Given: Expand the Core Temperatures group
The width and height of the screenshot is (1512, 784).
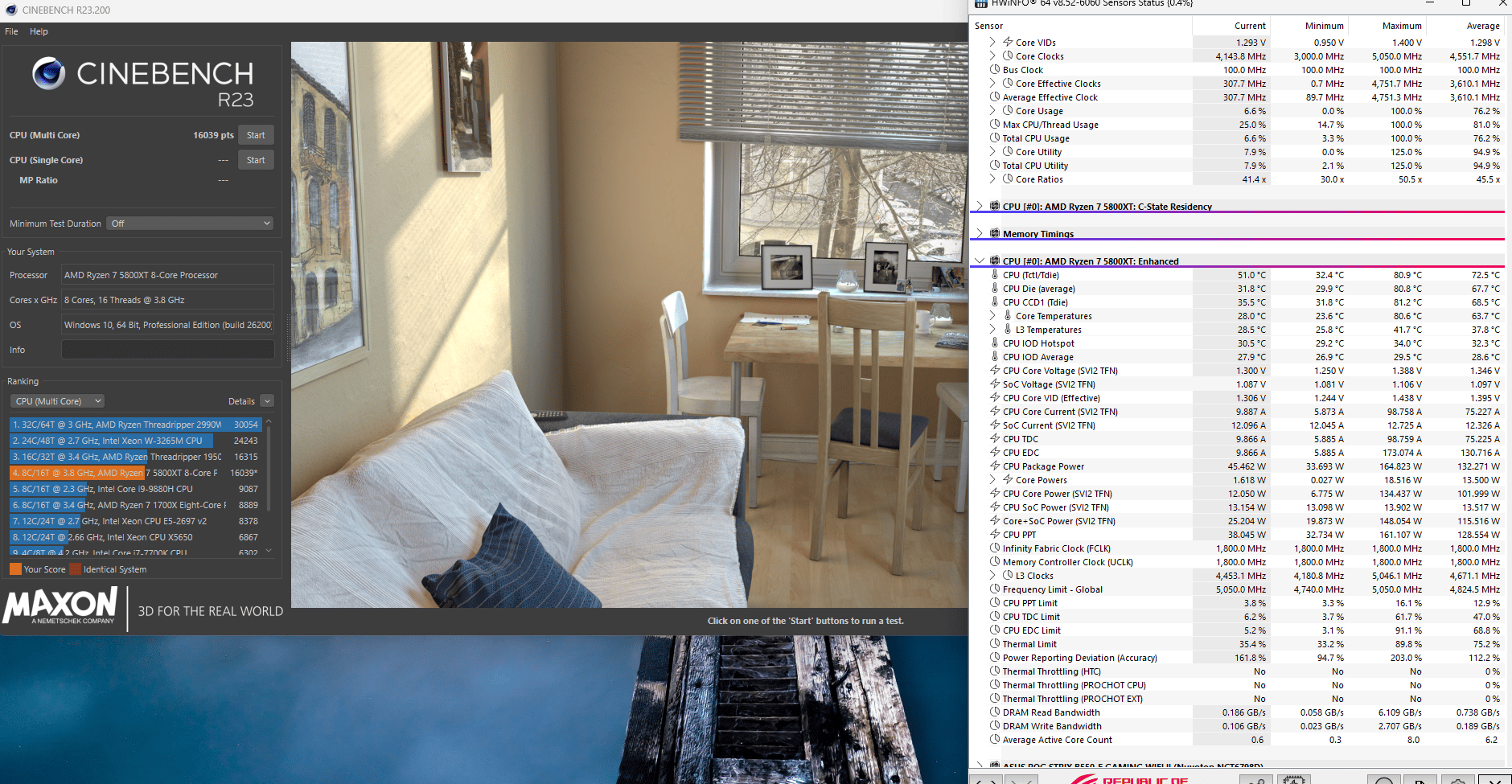Looking at the screenshot, I should click(992, 316).
